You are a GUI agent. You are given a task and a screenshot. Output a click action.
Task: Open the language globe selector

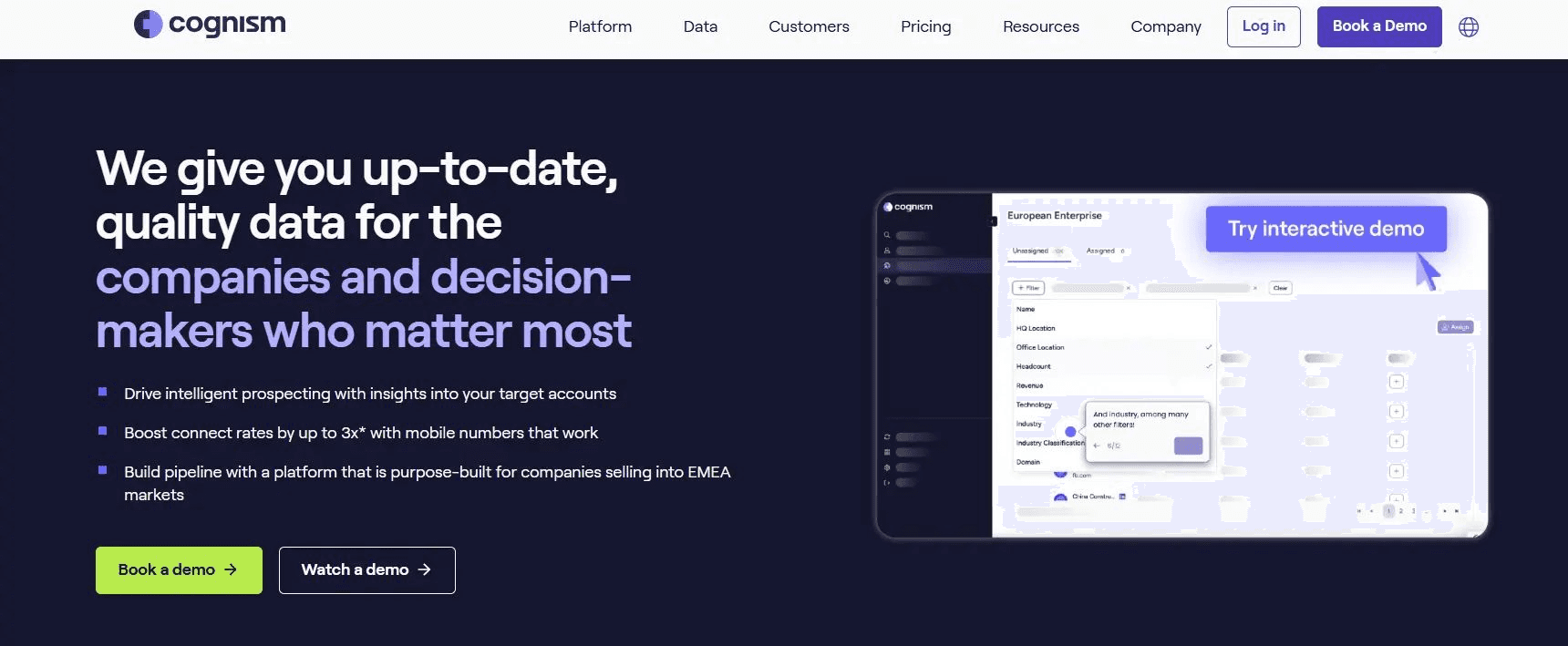1469,27
